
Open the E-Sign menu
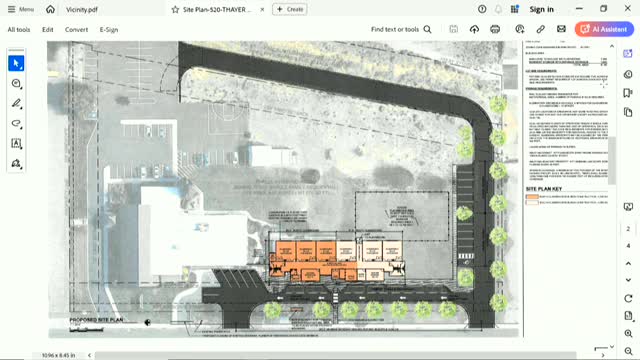[x=109, y=29]
